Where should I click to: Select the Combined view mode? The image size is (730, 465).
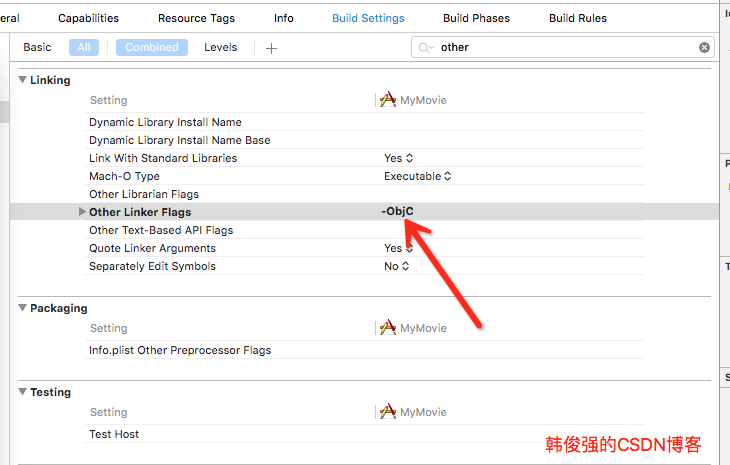tap(152, 47)
